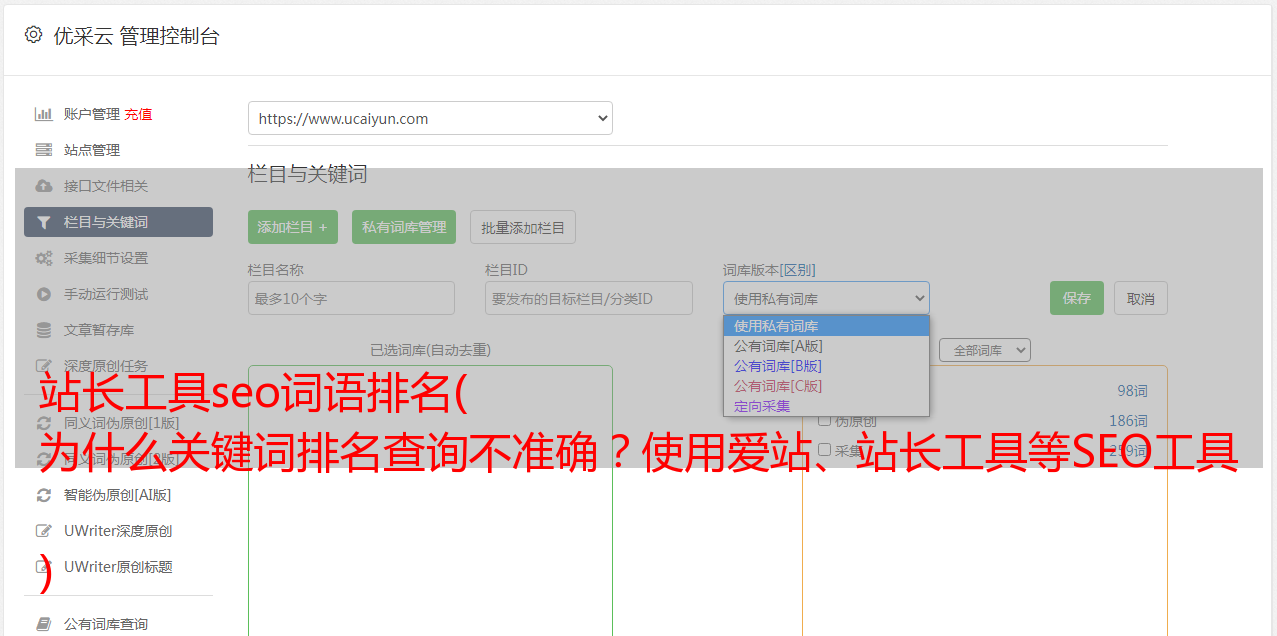Click the 取消 button
Viewport: 1277px width, 636px height.
click(1141, 298)
